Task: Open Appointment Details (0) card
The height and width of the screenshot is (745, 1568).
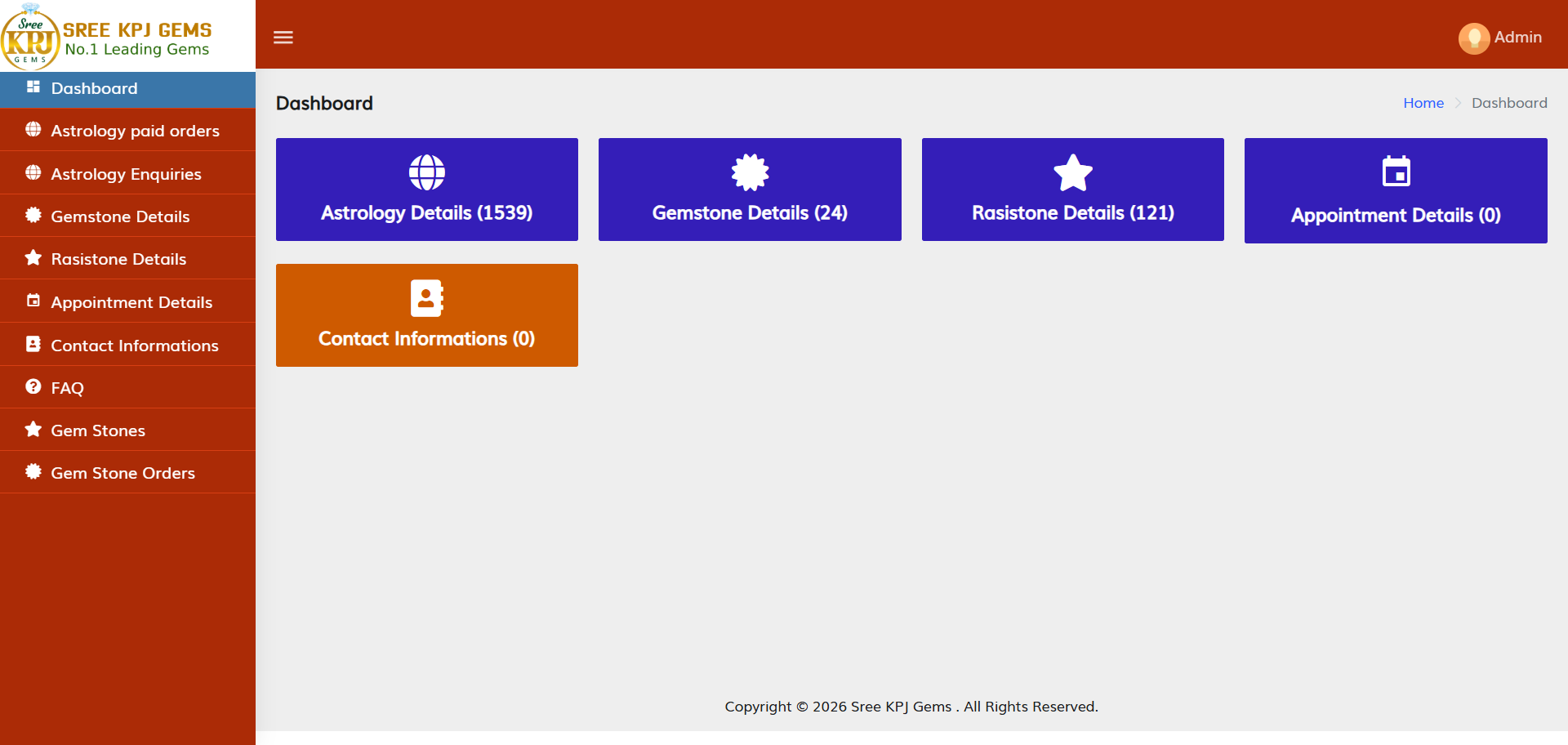Action: click(x=1396, y=190)
